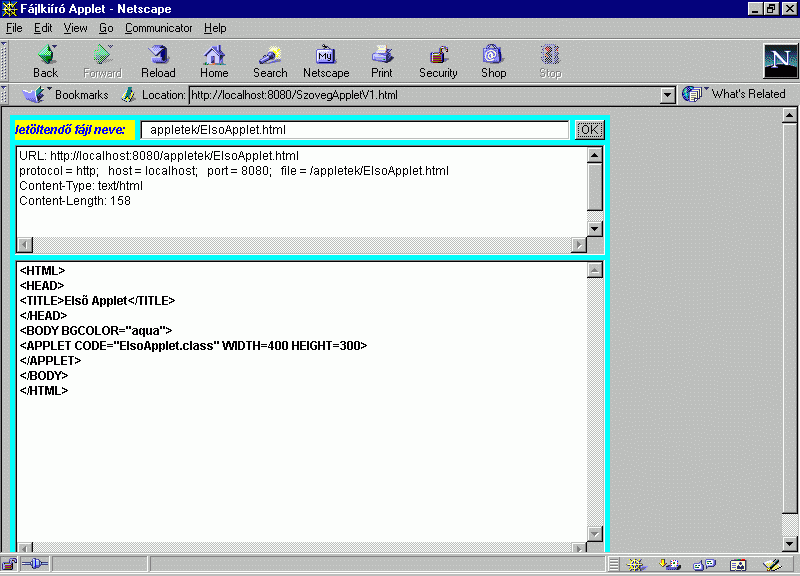Expand the Location URL history dropdown
Viewport: 800px width, 576px height.
click(667, 95)
